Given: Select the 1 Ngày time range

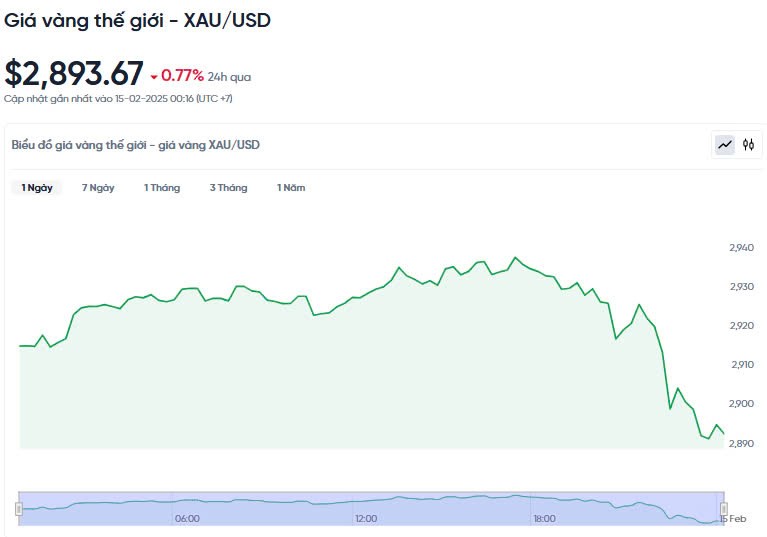Looking at the screenshot, I should pos(37,188).
